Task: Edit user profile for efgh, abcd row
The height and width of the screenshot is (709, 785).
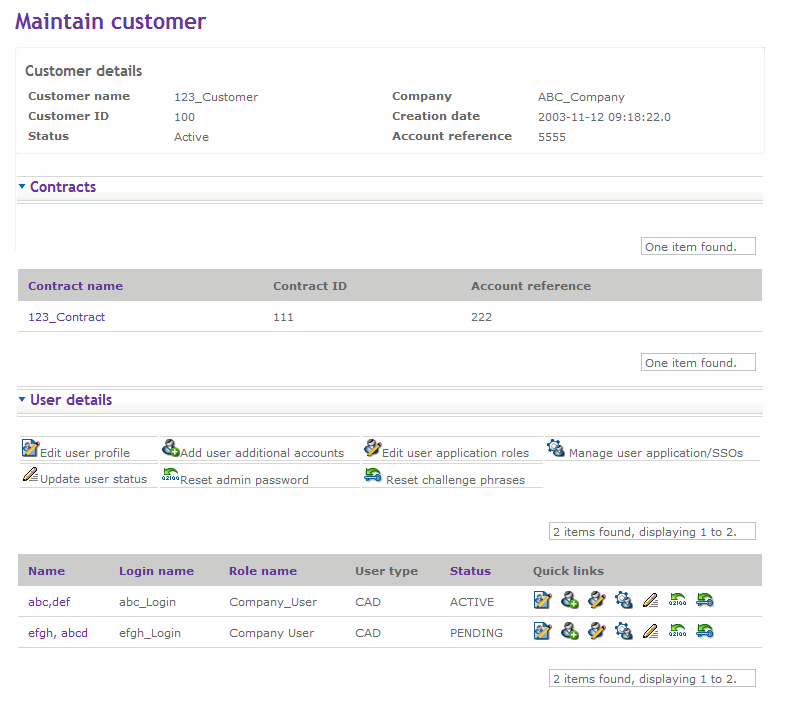Action: (x=542, y=631)
